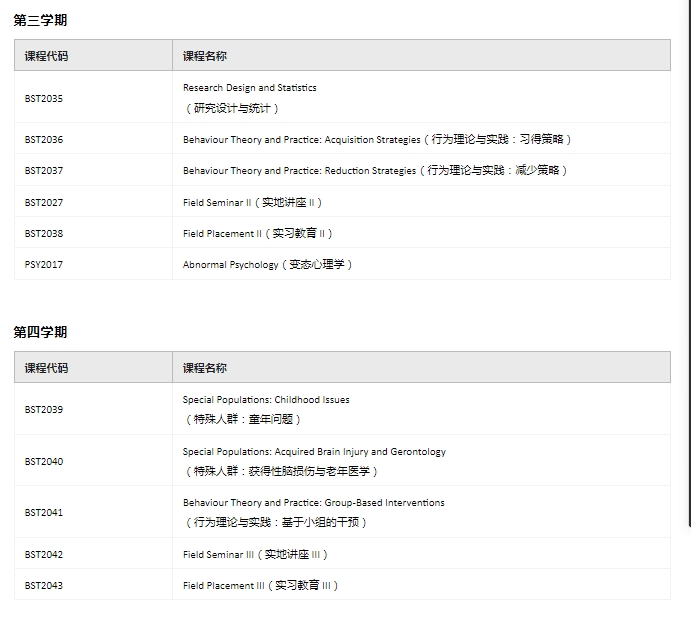Click the Field Seminar III course name

pos(219,555)
